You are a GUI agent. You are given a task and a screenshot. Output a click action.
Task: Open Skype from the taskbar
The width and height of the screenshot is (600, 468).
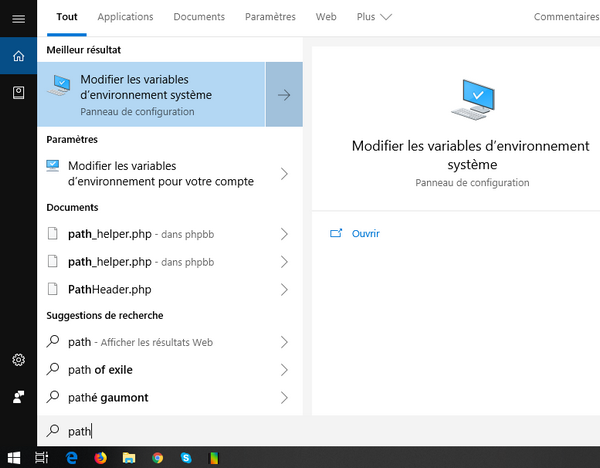click(x=186, y=458)
